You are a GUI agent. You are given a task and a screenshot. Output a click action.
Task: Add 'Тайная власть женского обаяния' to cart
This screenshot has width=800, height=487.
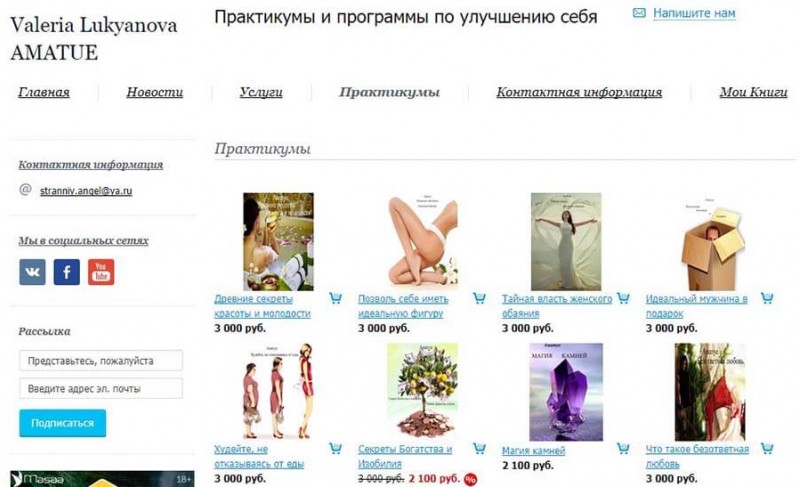(623, 298)
